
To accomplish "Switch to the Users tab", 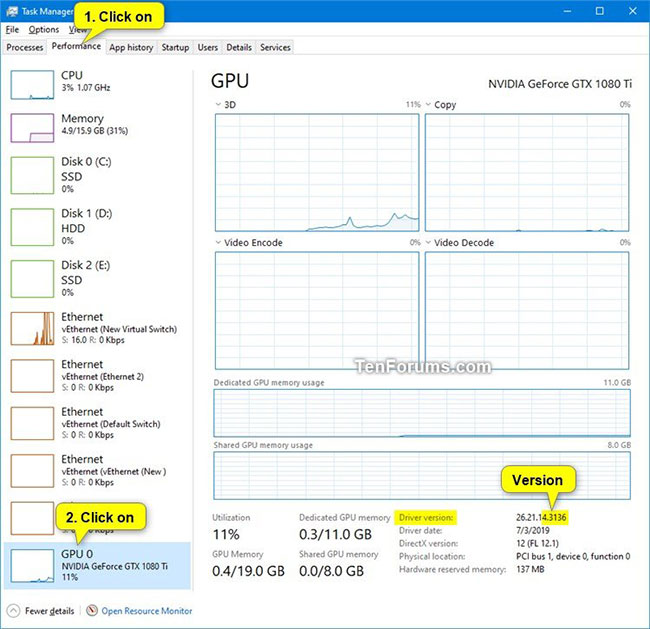I will 208,47.
